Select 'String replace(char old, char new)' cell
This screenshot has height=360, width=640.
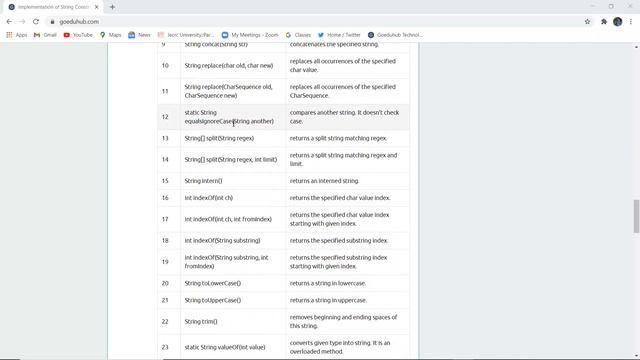click(x=233, y=66)
